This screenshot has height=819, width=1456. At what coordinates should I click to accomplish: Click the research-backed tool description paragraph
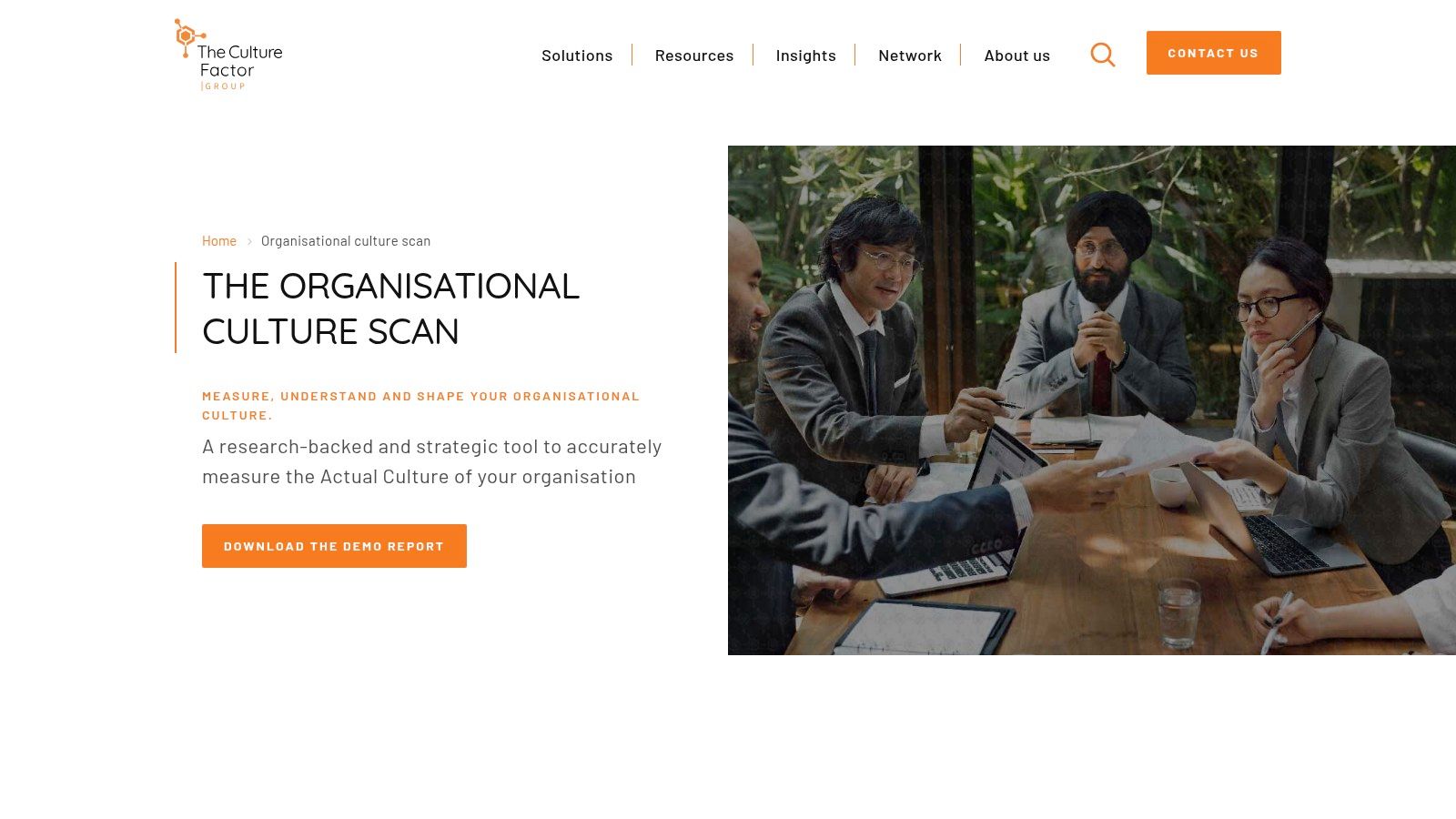pos(431,461)
